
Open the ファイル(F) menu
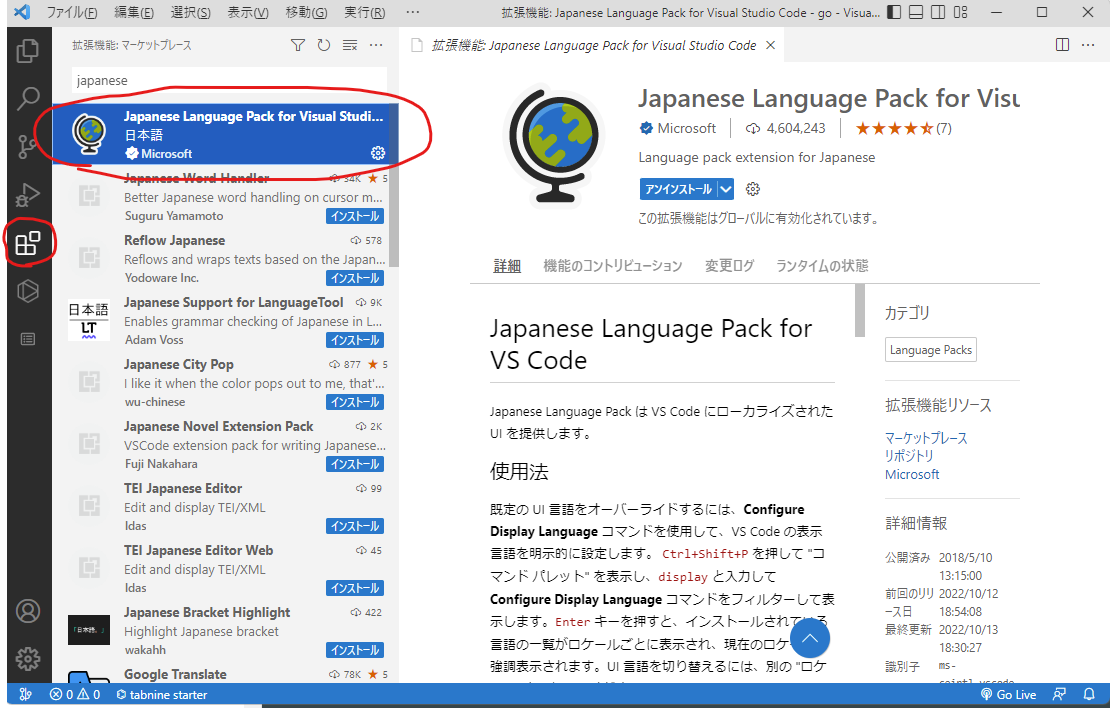point(71,12)
